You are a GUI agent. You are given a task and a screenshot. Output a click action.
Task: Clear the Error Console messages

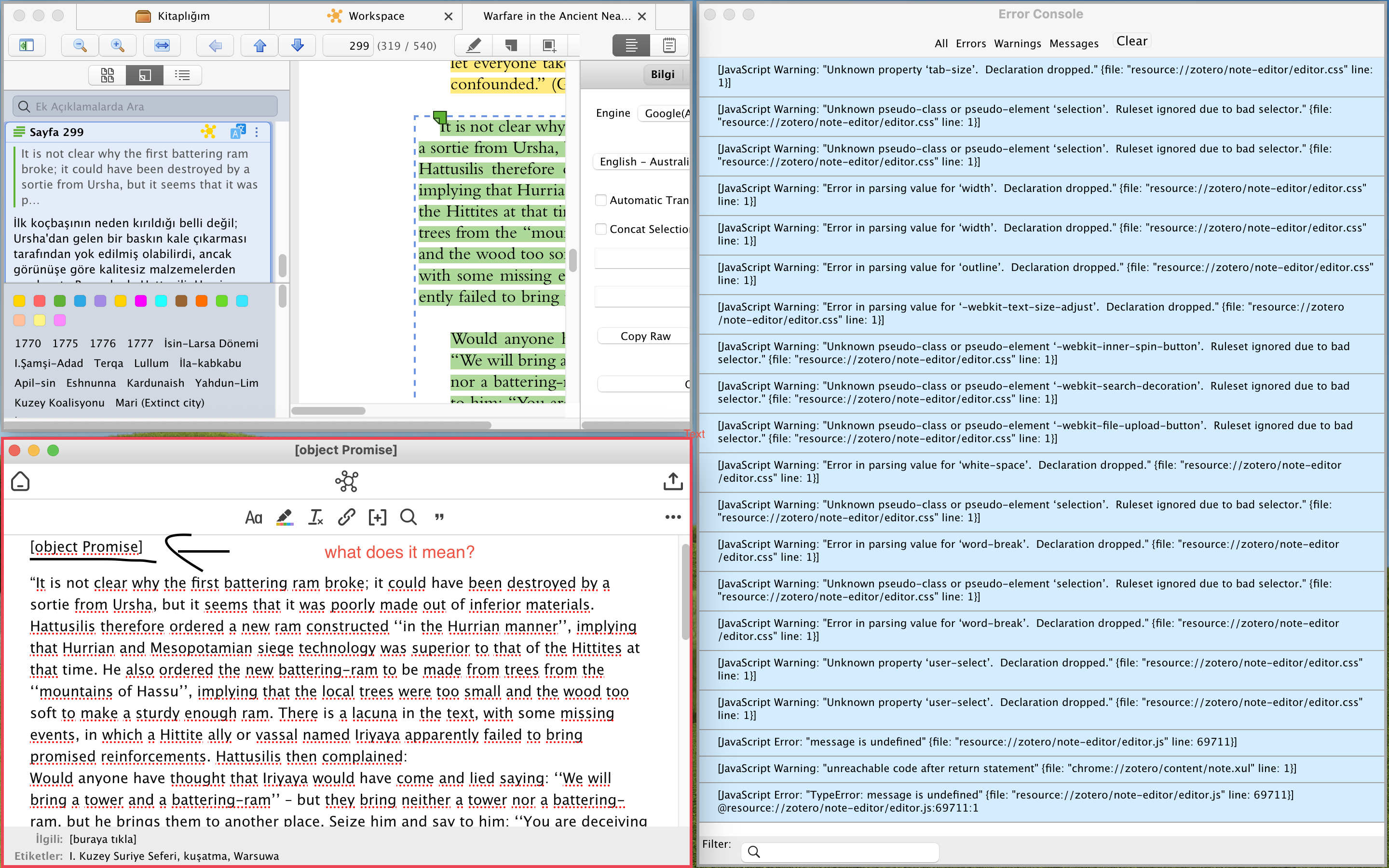(1131, 40)
